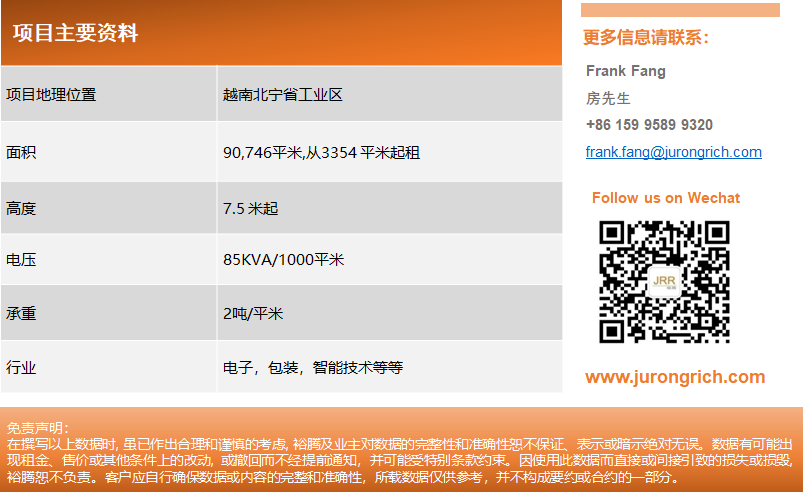Click the 项目地理位置 label cell
Viewport: 804px width, 492px height.
click(x=51, y=95)
